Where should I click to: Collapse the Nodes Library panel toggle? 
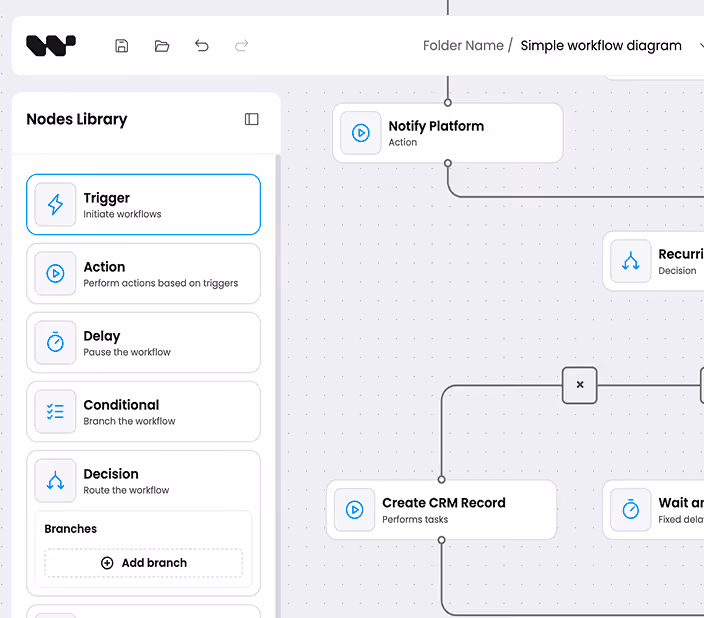click(x=251, y=119)
